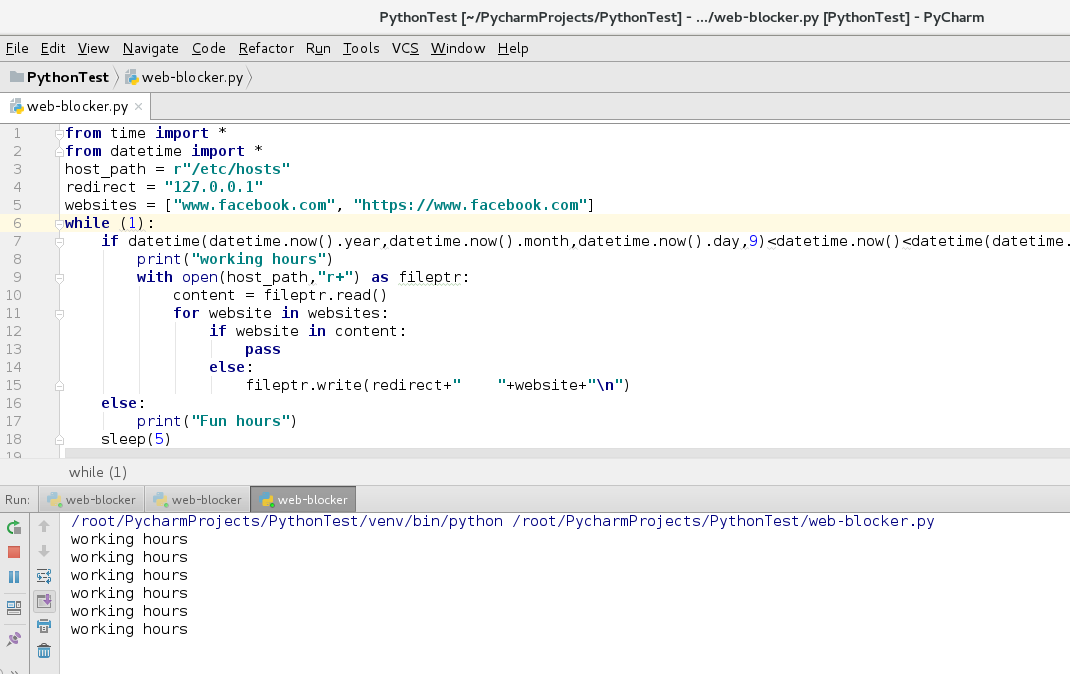Collapse the with open block fold
Viewport: 1070px width, 674px height.
57,277
